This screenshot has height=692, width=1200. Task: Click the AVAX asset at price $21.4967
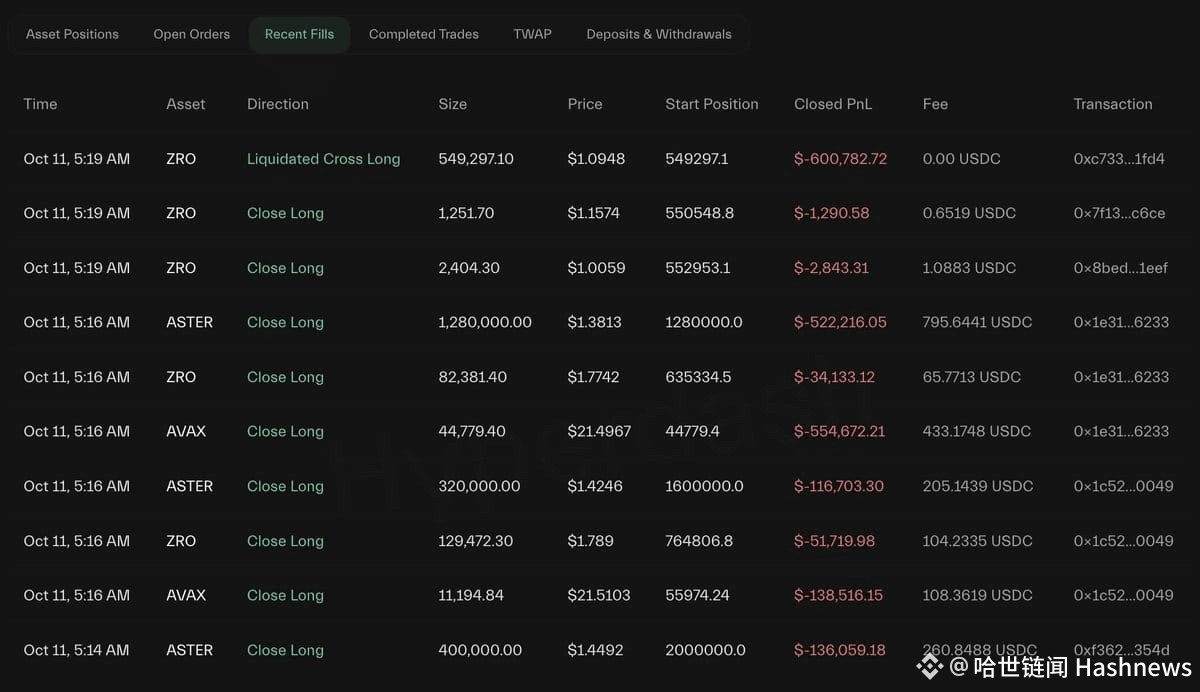coord(186,431)
